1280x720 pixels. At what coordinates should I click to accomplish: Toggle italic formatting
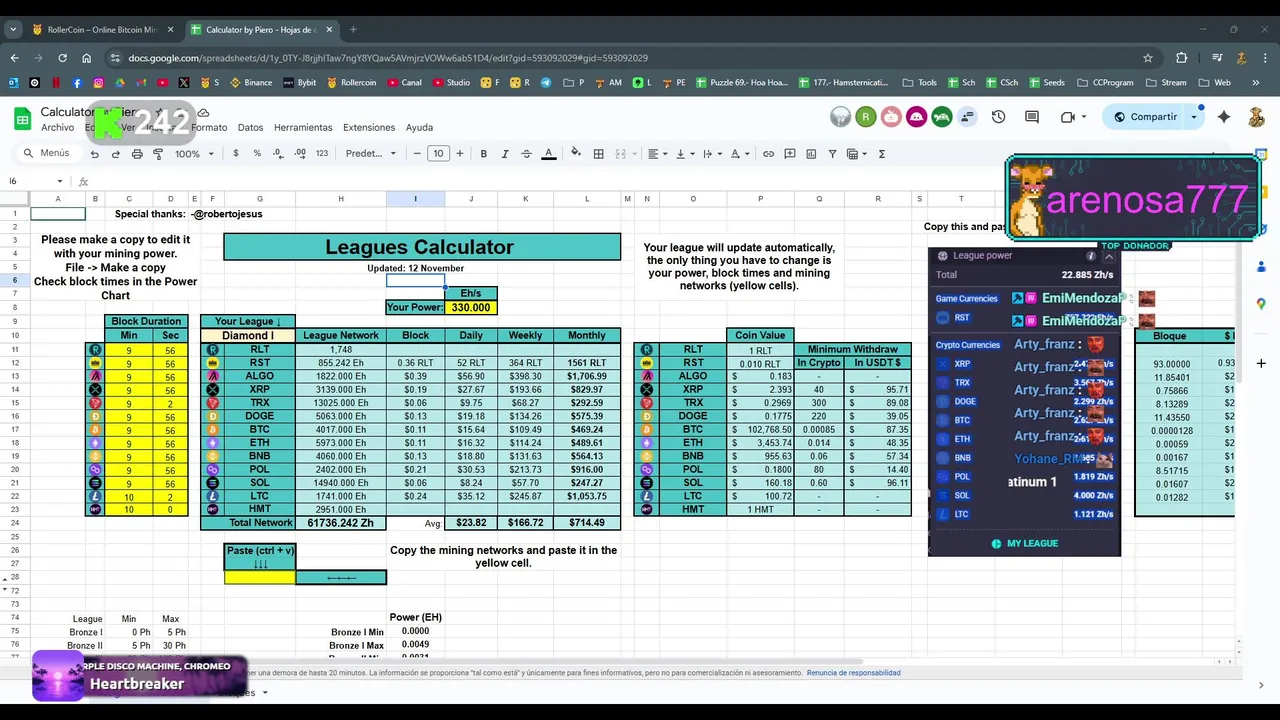505,154
